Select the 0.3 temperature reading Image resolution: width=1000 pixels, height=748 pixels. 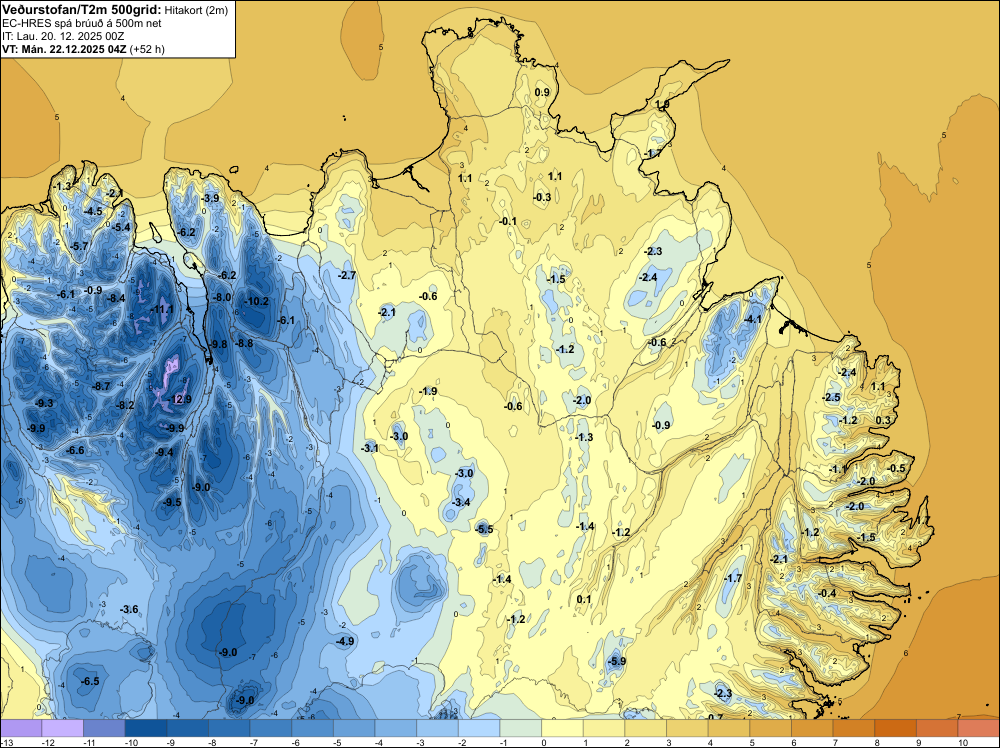pos(883,420)
